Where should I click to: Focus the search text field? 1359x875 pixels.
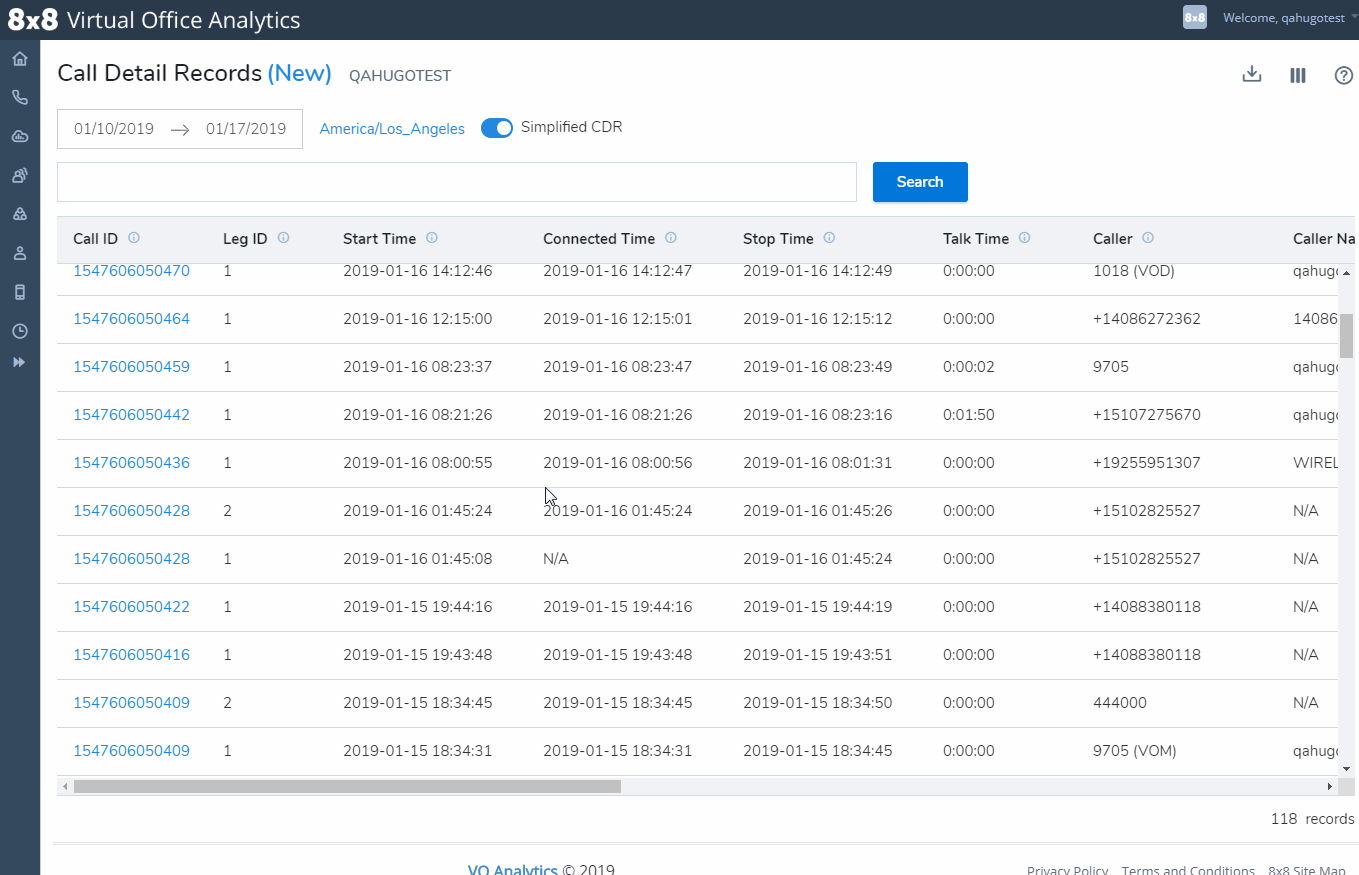[x=457, y=182]
